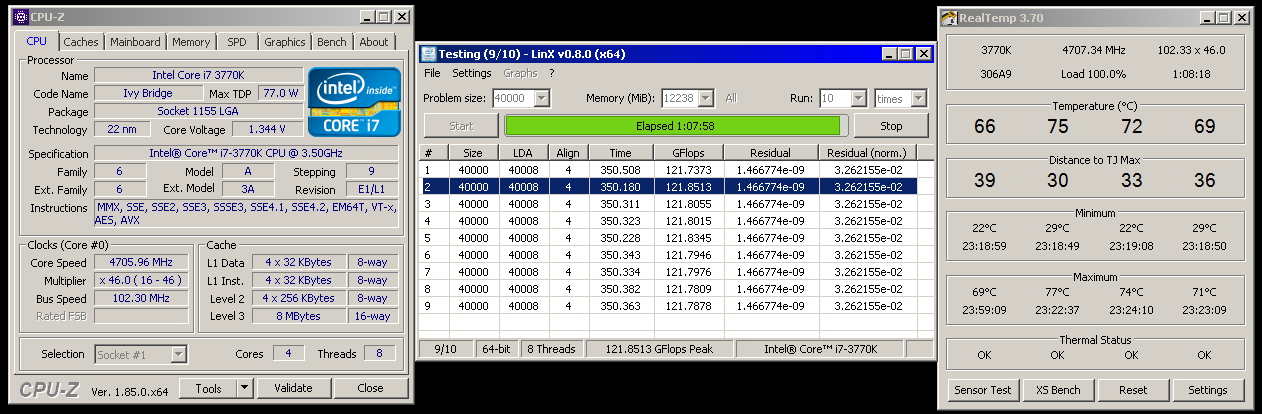Select the CPU tab in CPU-Z

37,41
